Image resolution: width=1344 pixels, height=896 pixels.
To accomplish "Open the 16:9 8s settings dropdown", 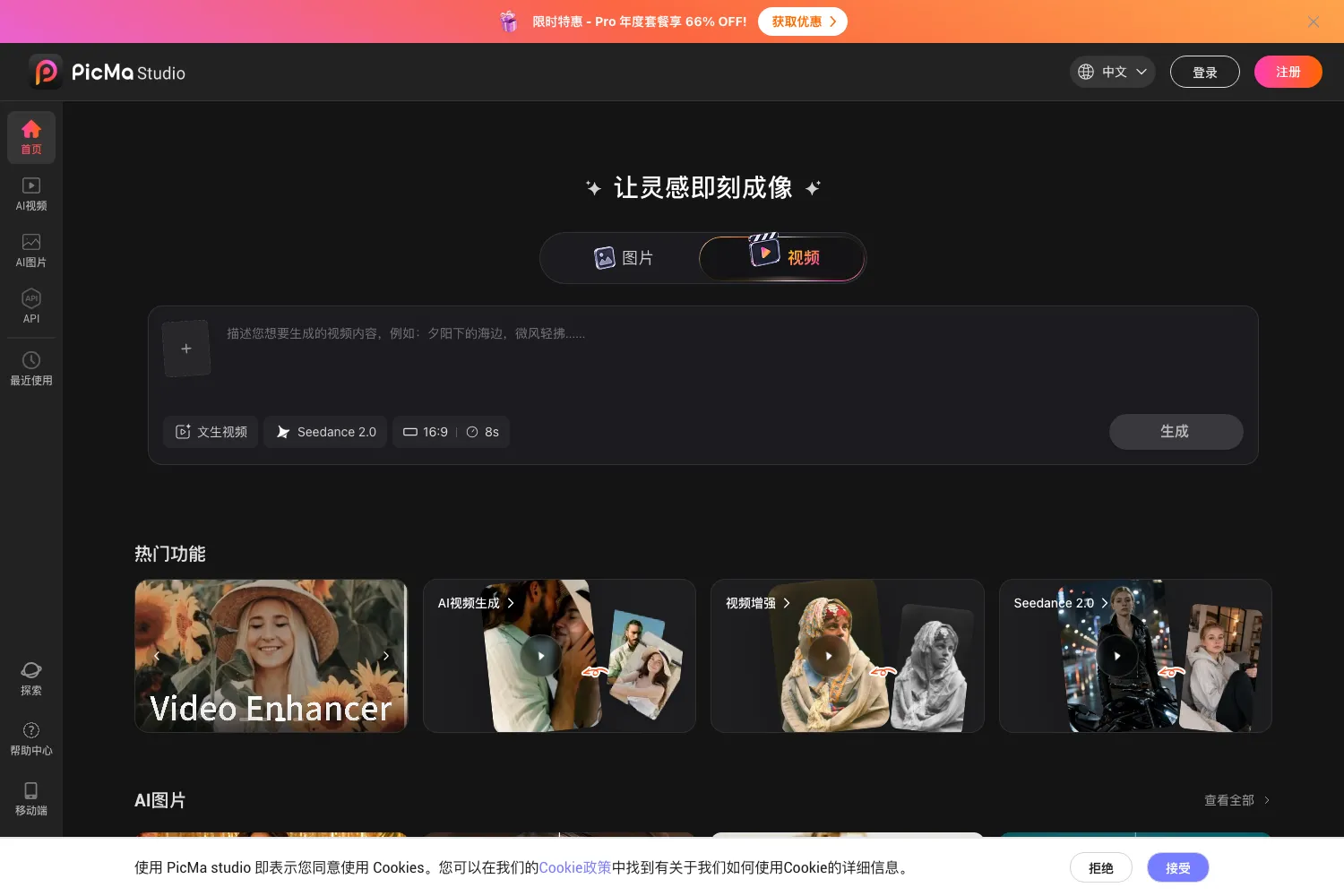I will 451,432.
